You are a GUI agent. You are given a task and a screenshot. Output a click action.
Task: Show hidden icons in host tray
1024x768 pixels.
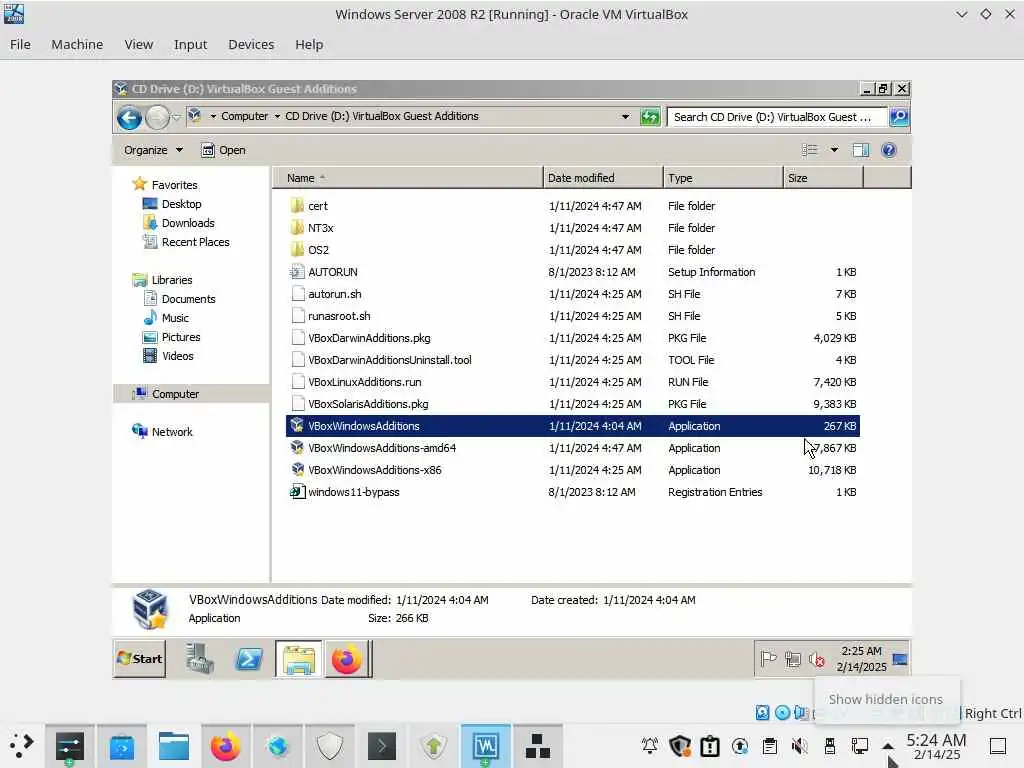(888, 745)
